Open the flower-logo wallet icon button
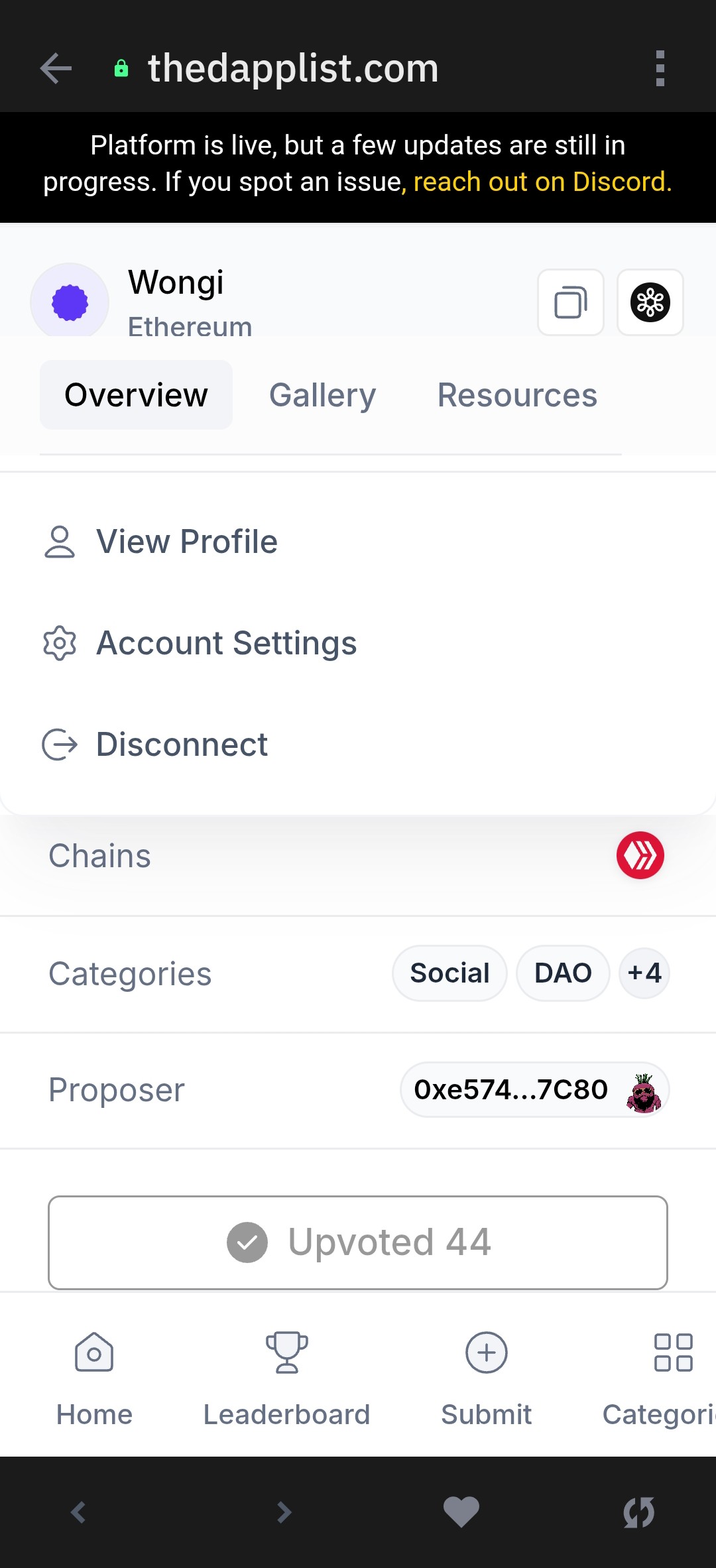The width and height of the screenshot is (716, 1568). tap(650, 302)
